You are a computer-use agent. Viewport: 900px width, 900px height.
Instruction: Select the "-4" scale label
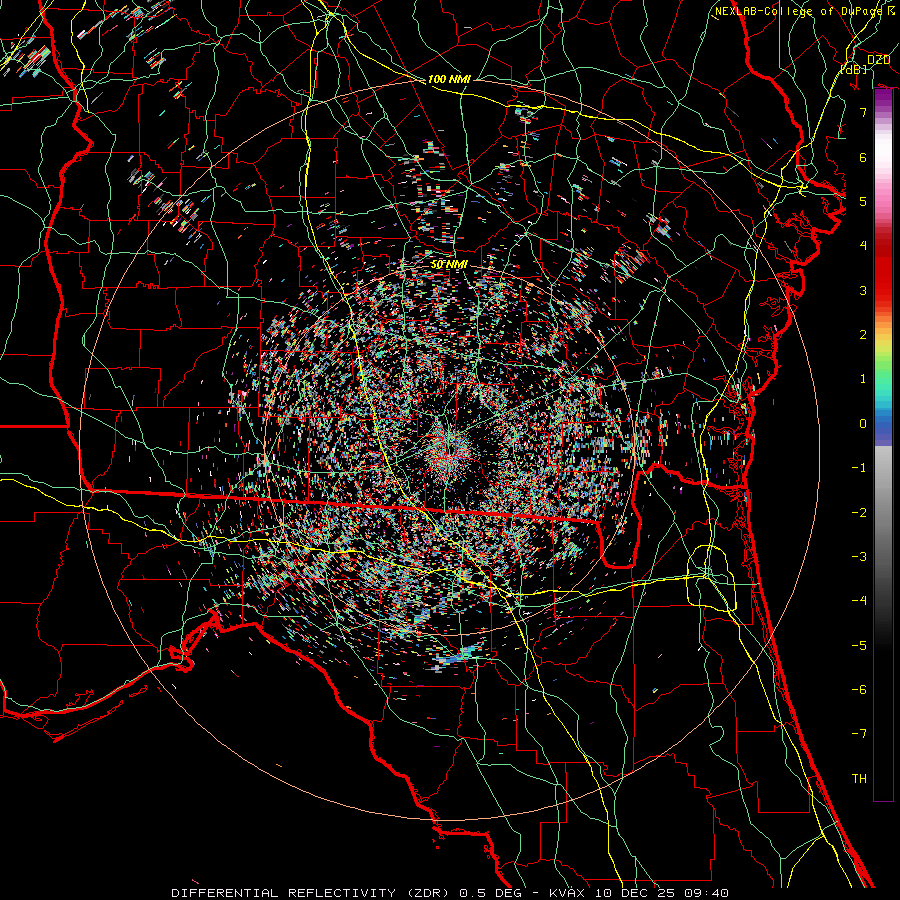(859, 601)
